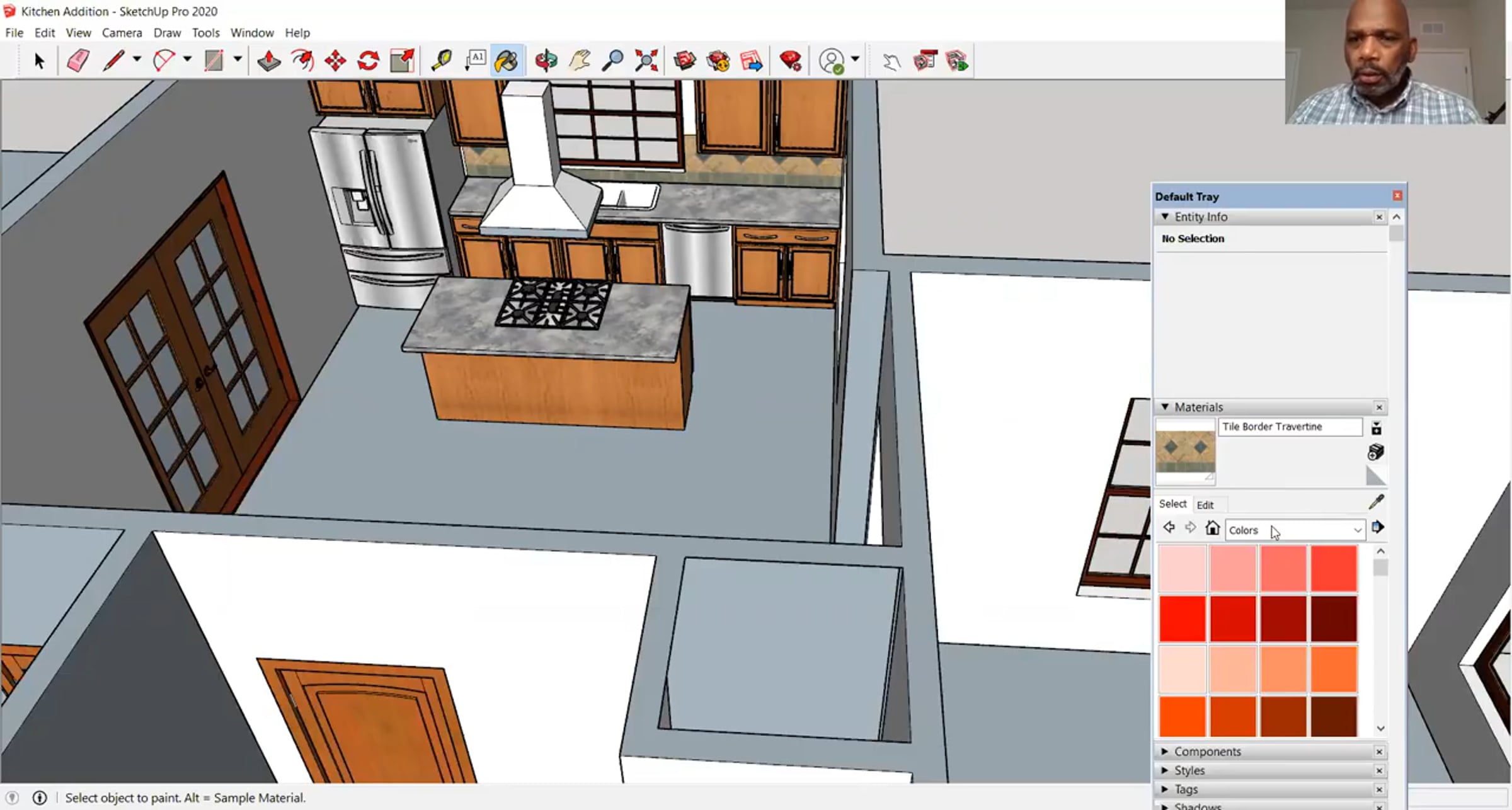This screenshot has width=1512, height=810.
Task: Open the pencil line tool dropdown arrow
Action: pyautogui.click(x=137, y=59)
